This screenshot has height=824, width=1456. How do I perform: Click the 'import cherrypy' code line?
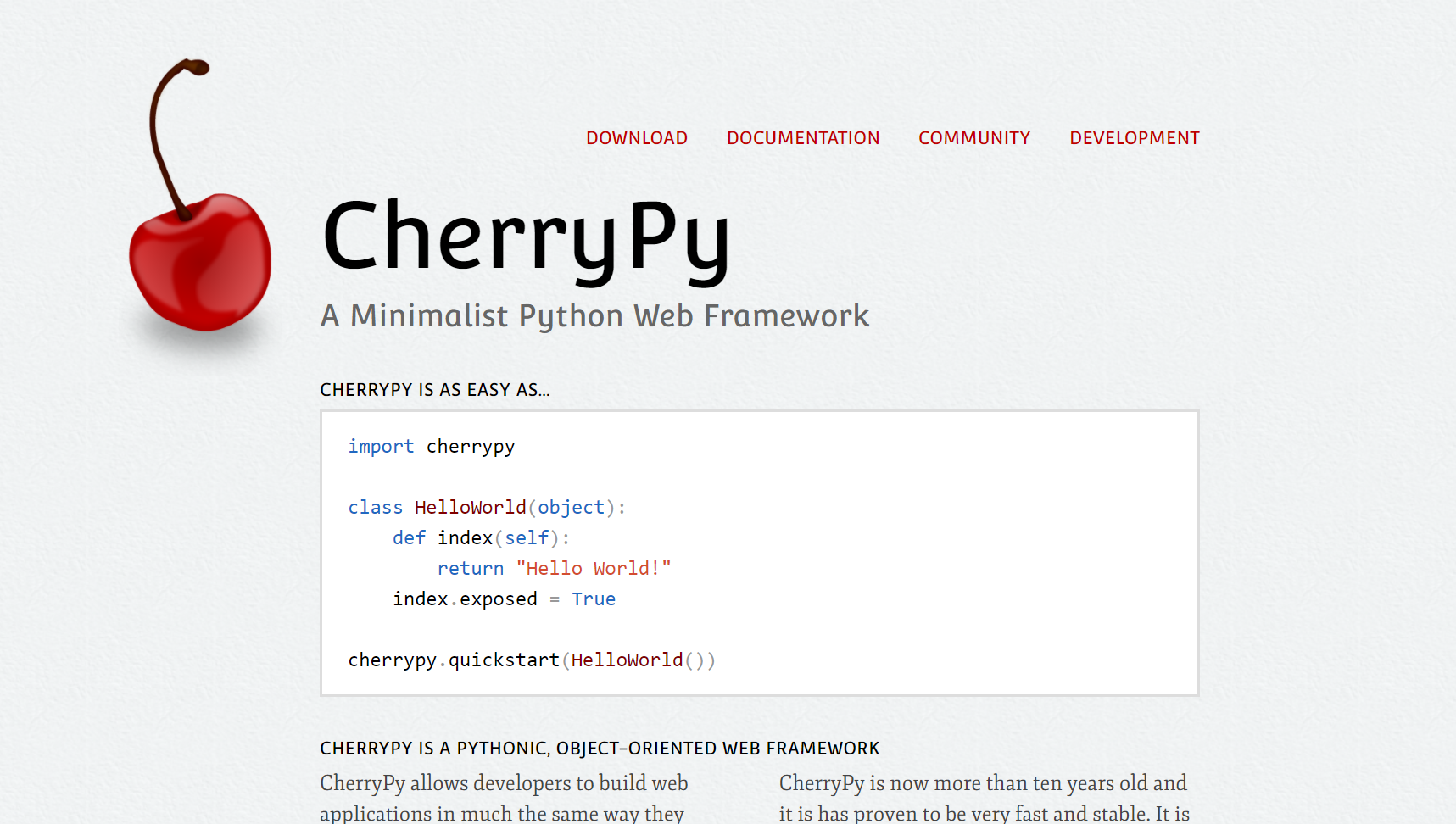(x=432, y=447)
